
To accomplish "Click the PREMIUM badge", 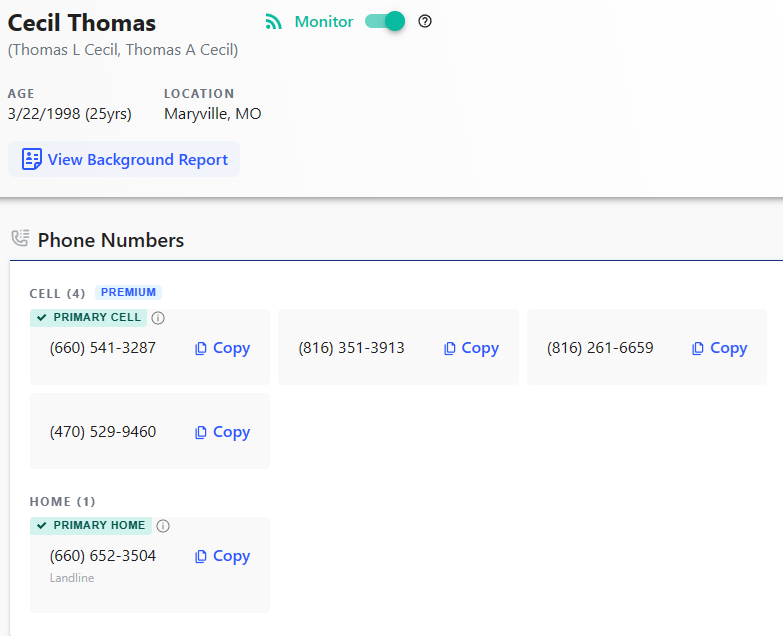I will [128, 293].
